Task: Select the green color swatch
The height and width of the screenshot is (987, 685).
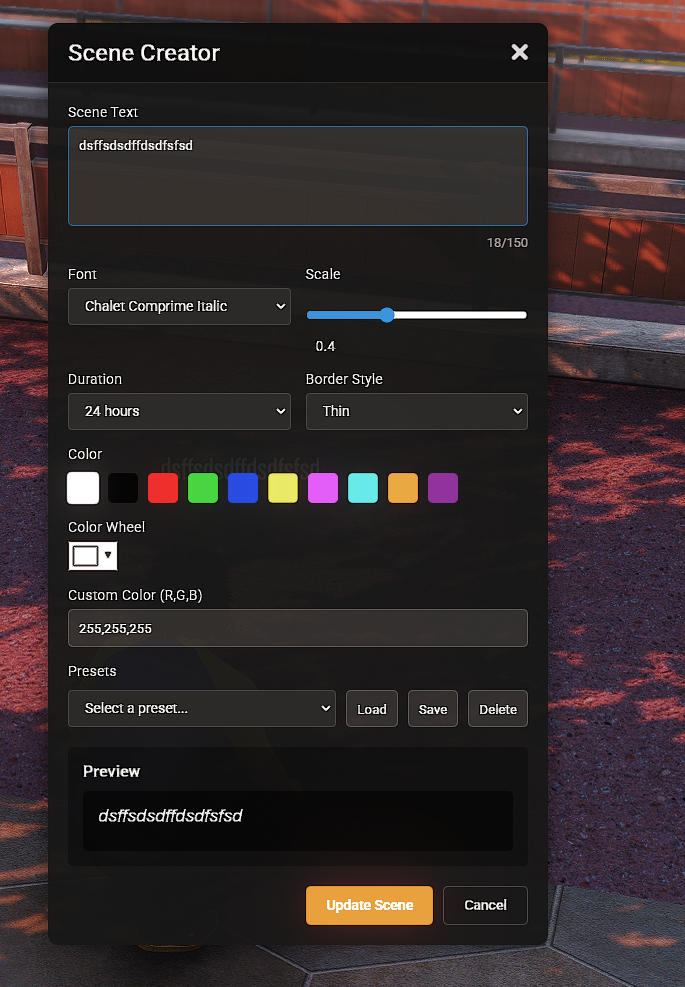Action: click(203, 488)
